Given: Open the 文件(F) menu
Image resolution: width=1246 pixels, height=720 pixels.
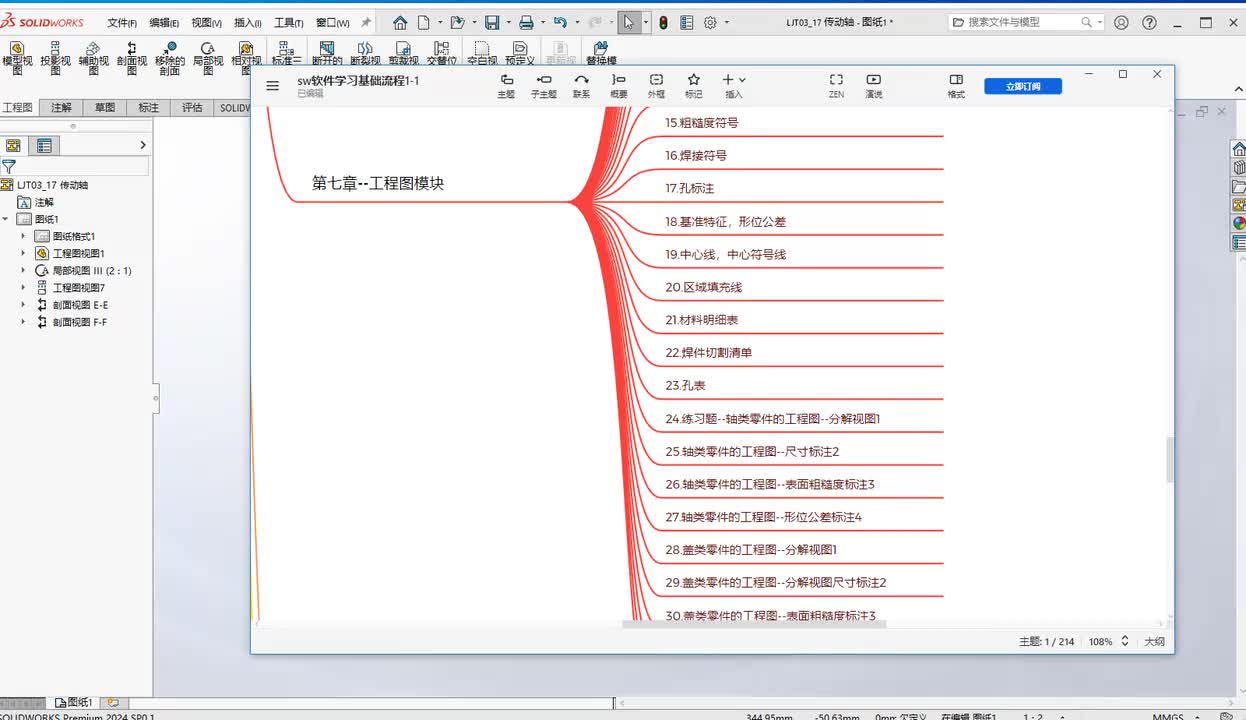Looking at the screenshot, I should [122, 22].
